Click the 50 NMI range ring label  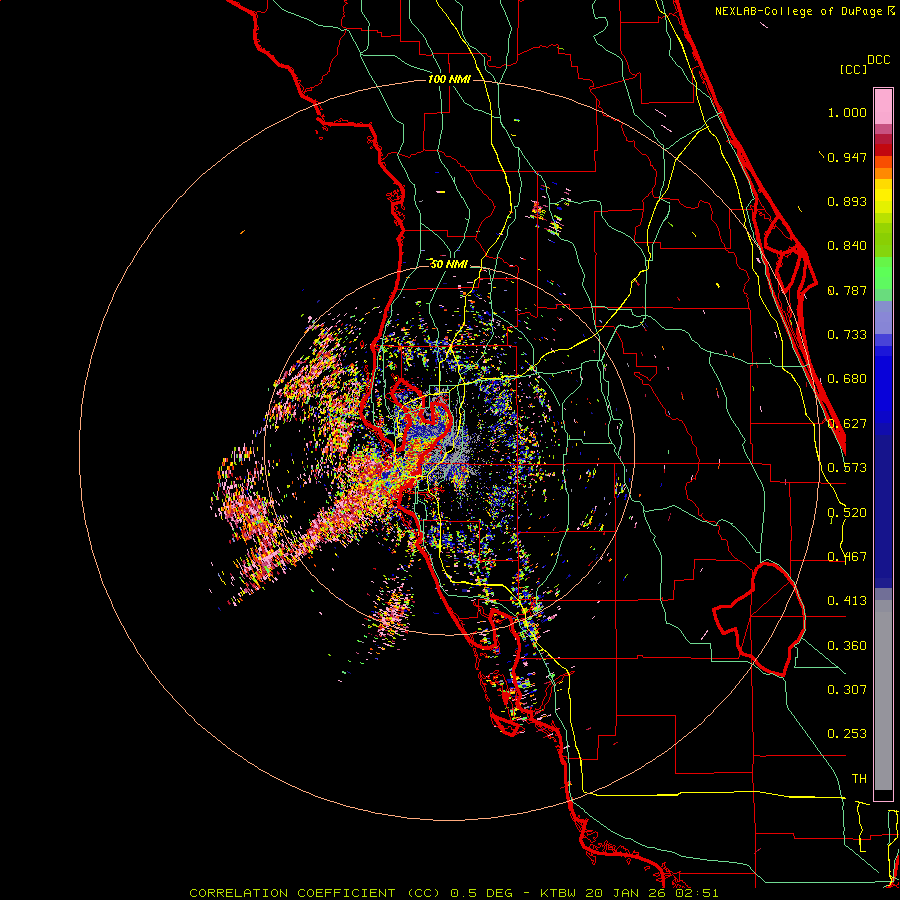click(x=449, y=265)
